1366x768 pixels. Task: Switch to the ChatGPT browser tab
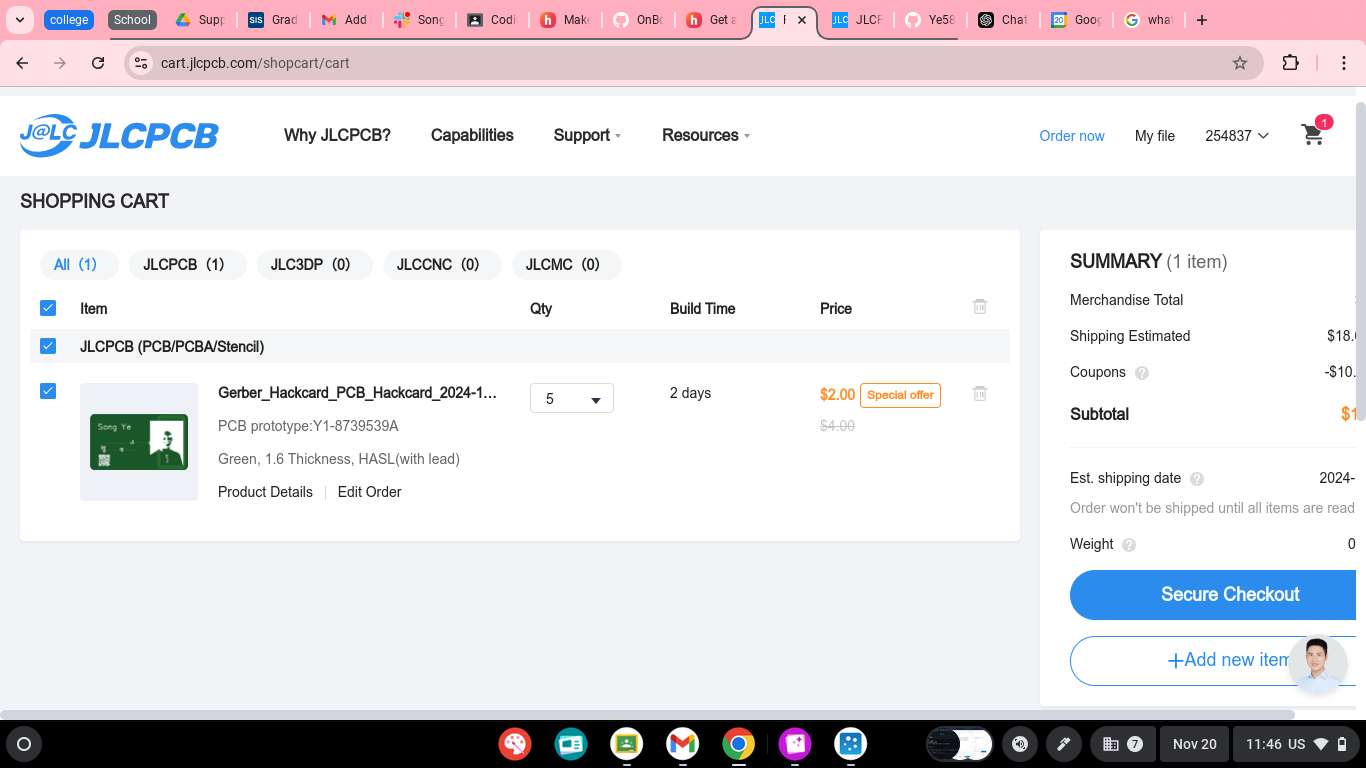tap(1003, 20)
